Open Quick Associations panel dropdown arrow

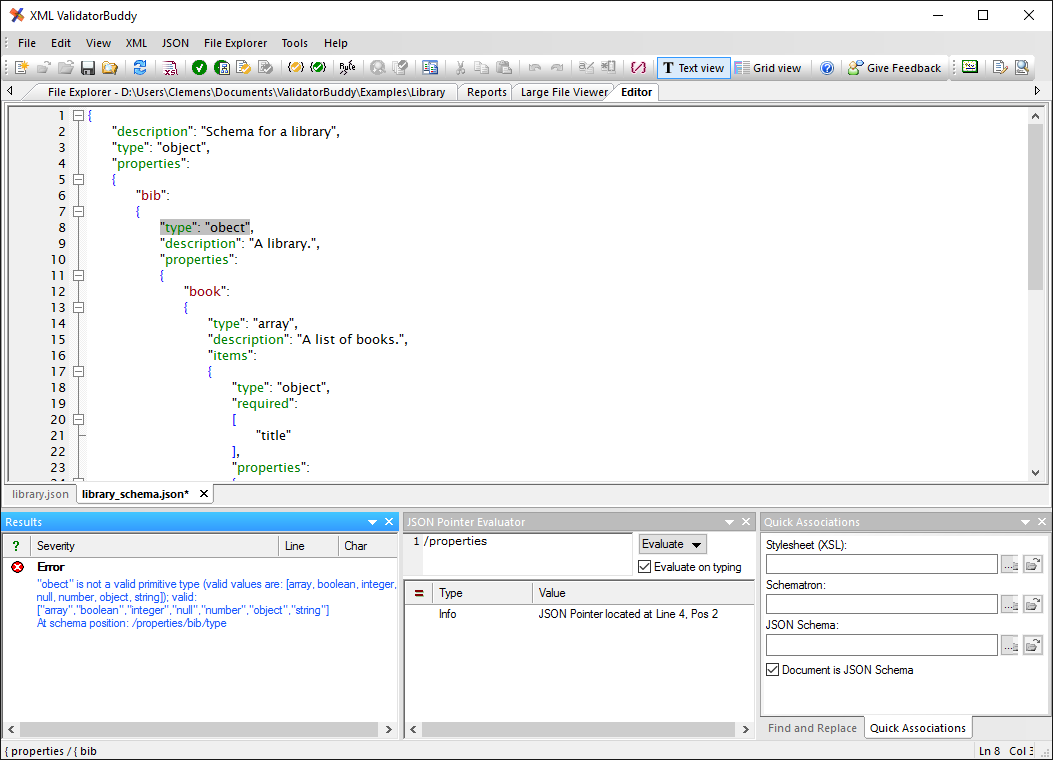(1025, 522)
